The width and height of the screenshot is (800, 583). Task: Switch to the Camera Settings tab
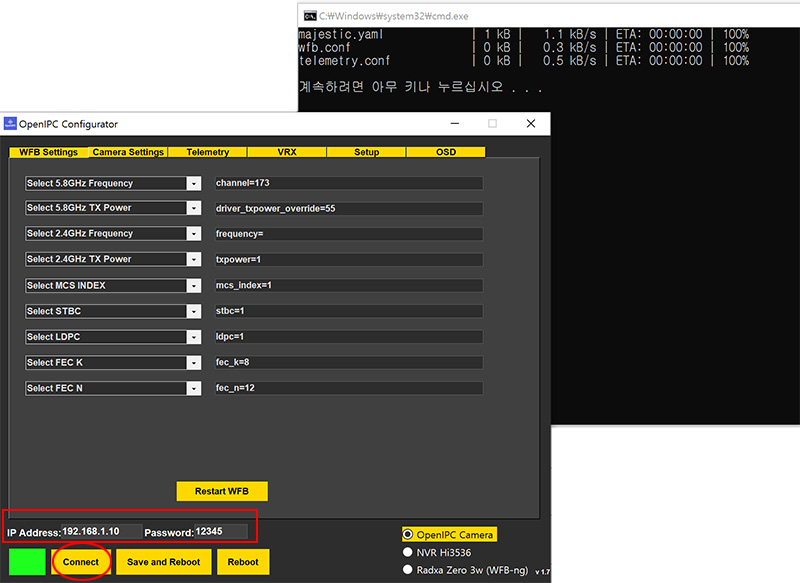[127, 152]
